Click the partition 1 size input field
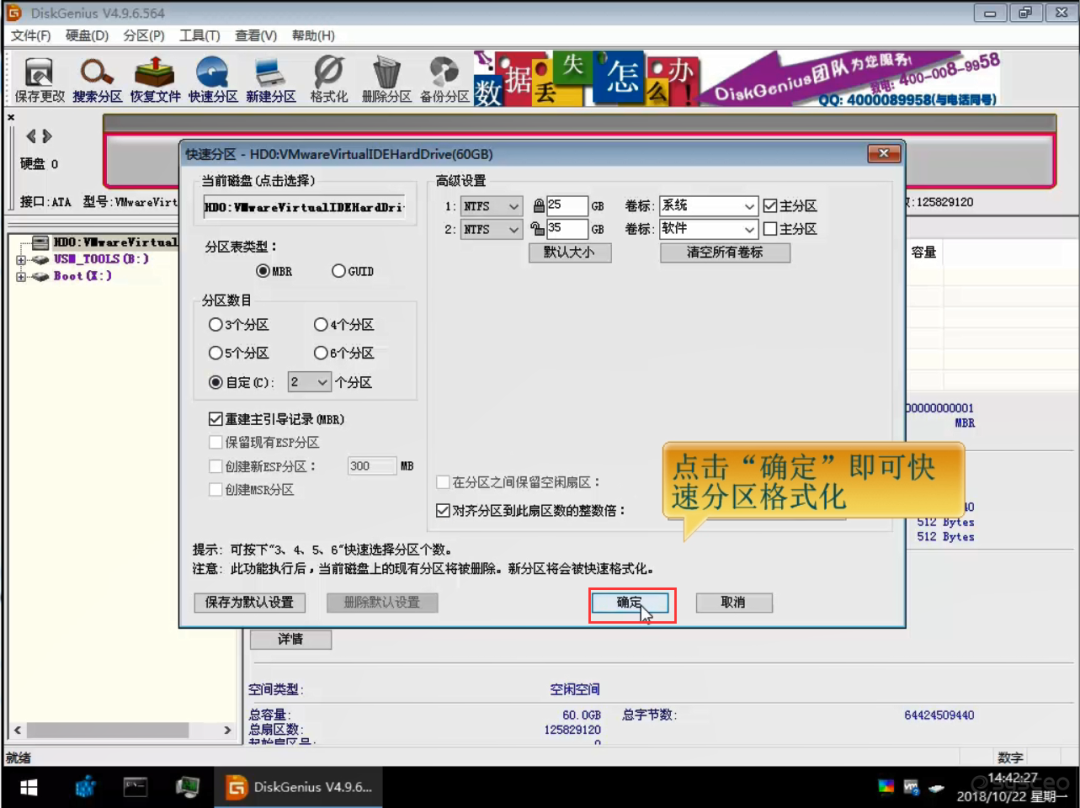The width and height of the screenshot is (1080, 808). 566,206
